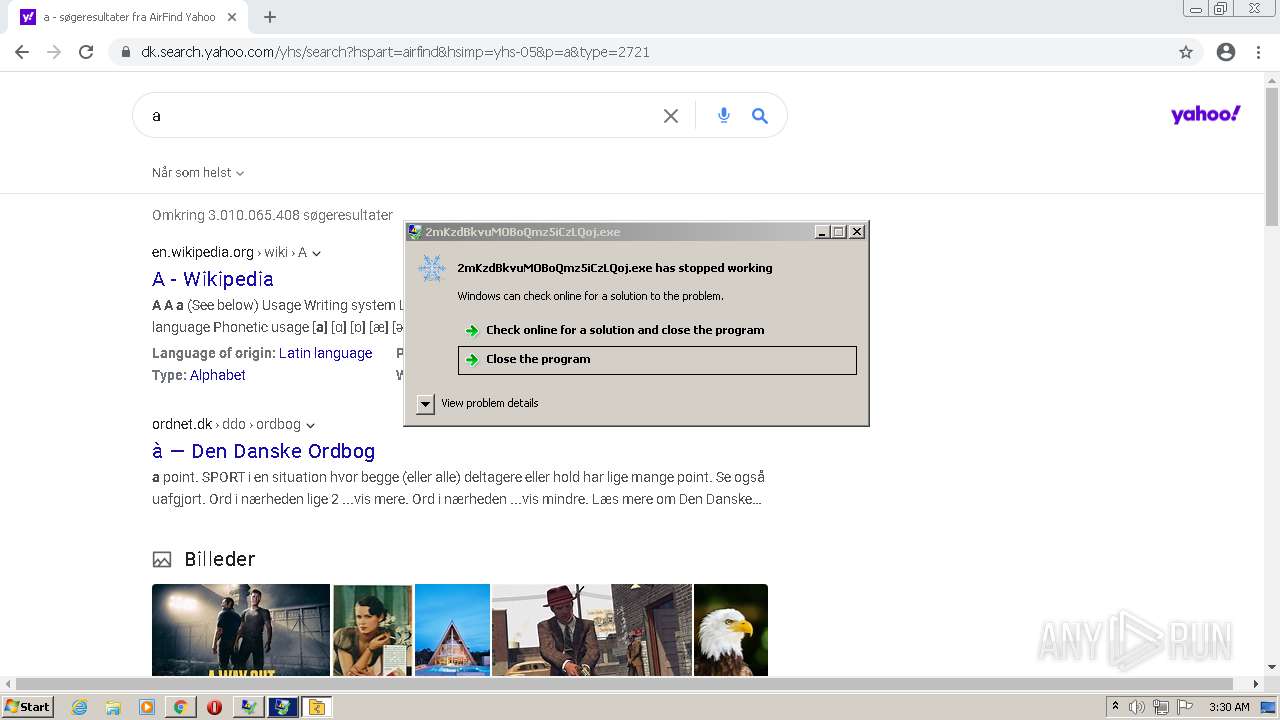Click the 'Omkring 3.010.065.408 søgeresultater' count
The image size is (1280, 720).
click(272, 215)
